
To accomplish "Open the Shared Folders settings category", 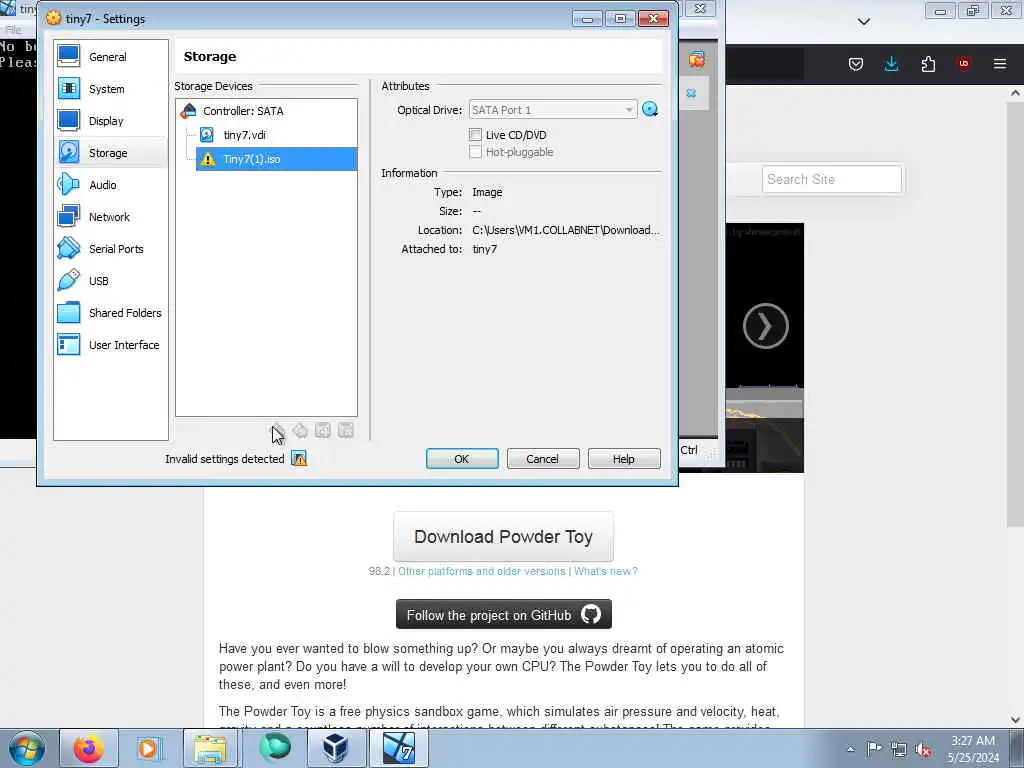I will [110, 313].
